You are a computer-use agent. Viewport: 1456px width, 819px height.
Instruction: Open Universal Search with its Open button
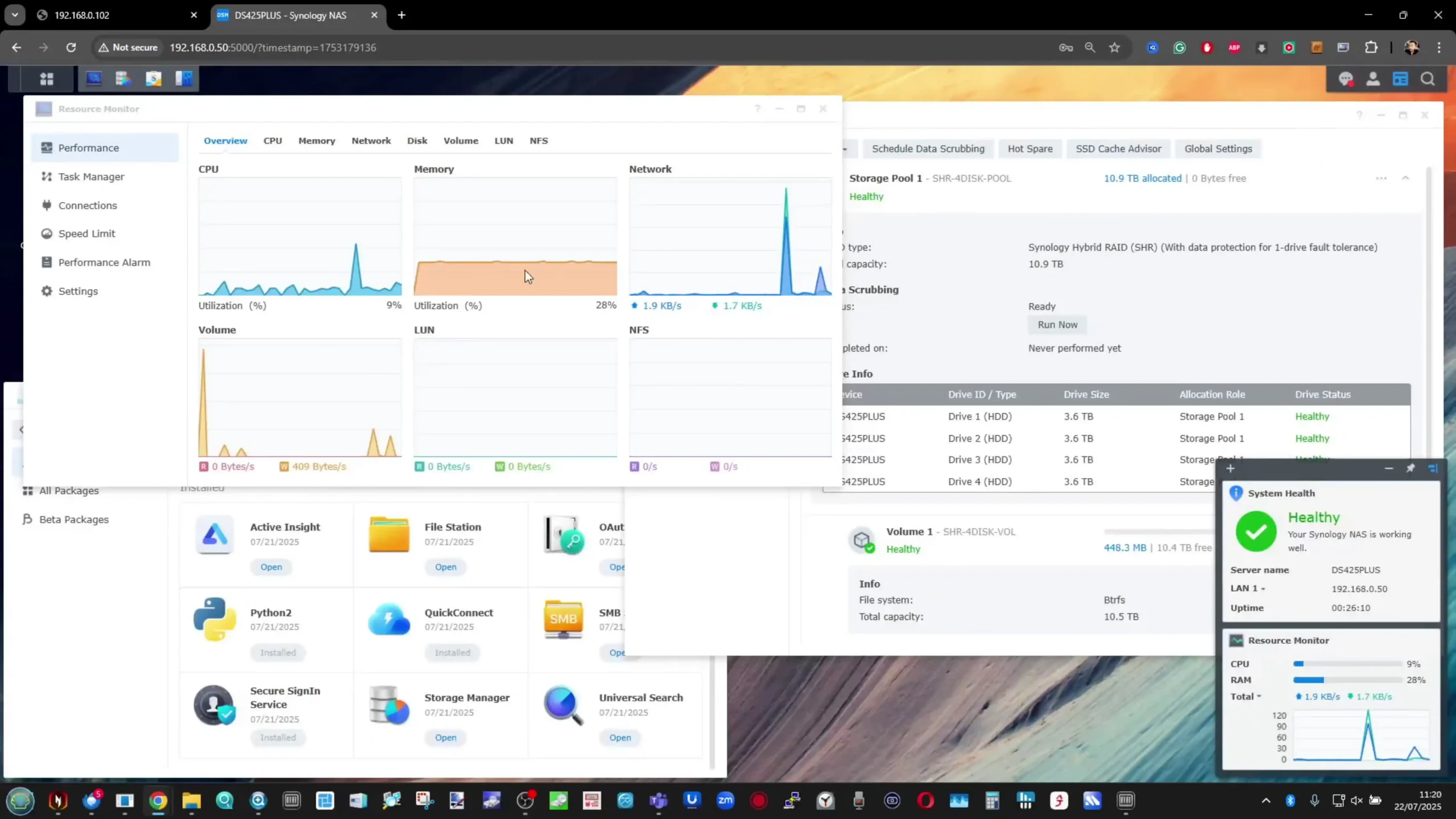[x=620, y=738]
